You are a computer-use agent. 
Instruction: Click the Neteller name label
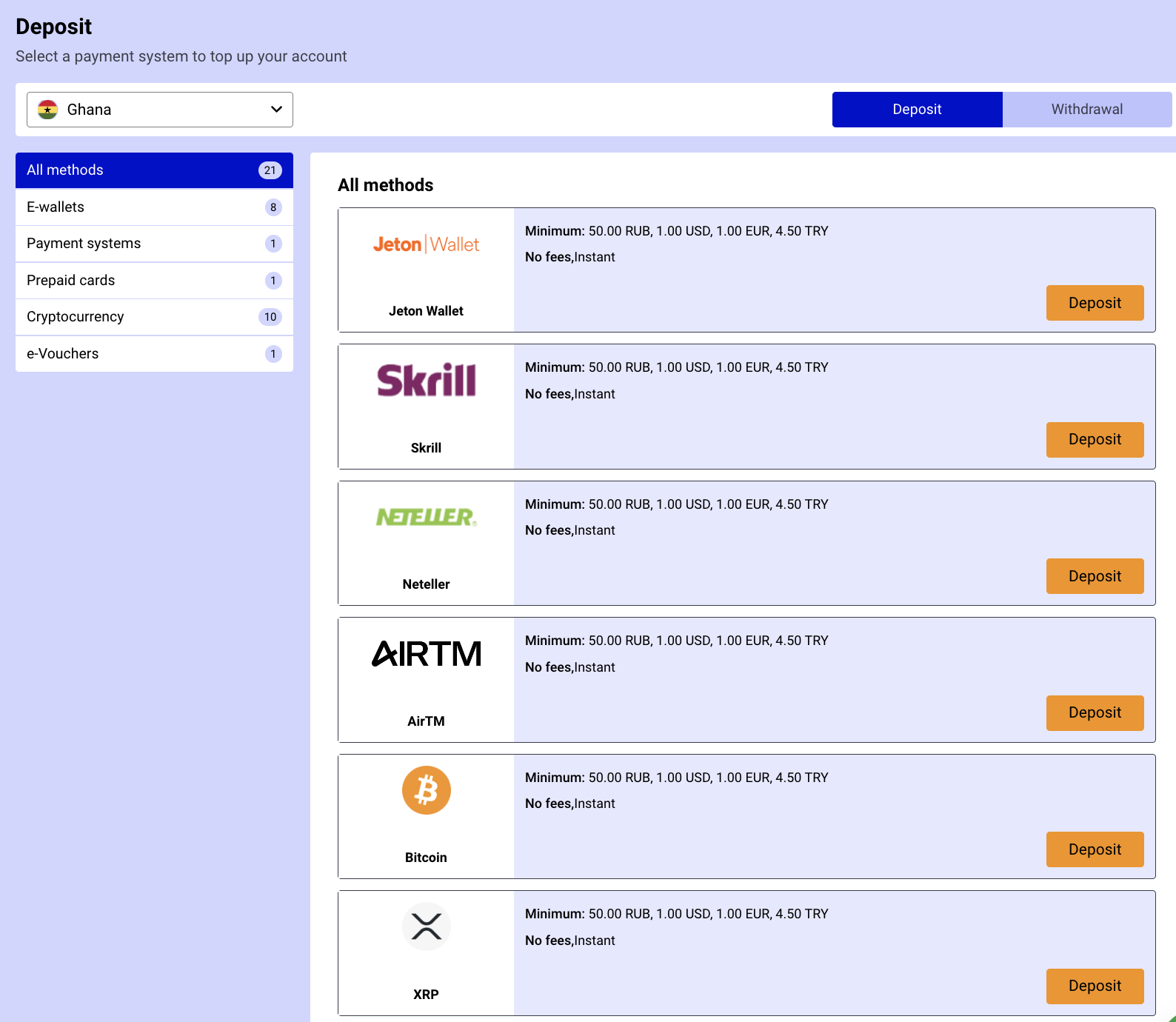click(x=426, y=584)
